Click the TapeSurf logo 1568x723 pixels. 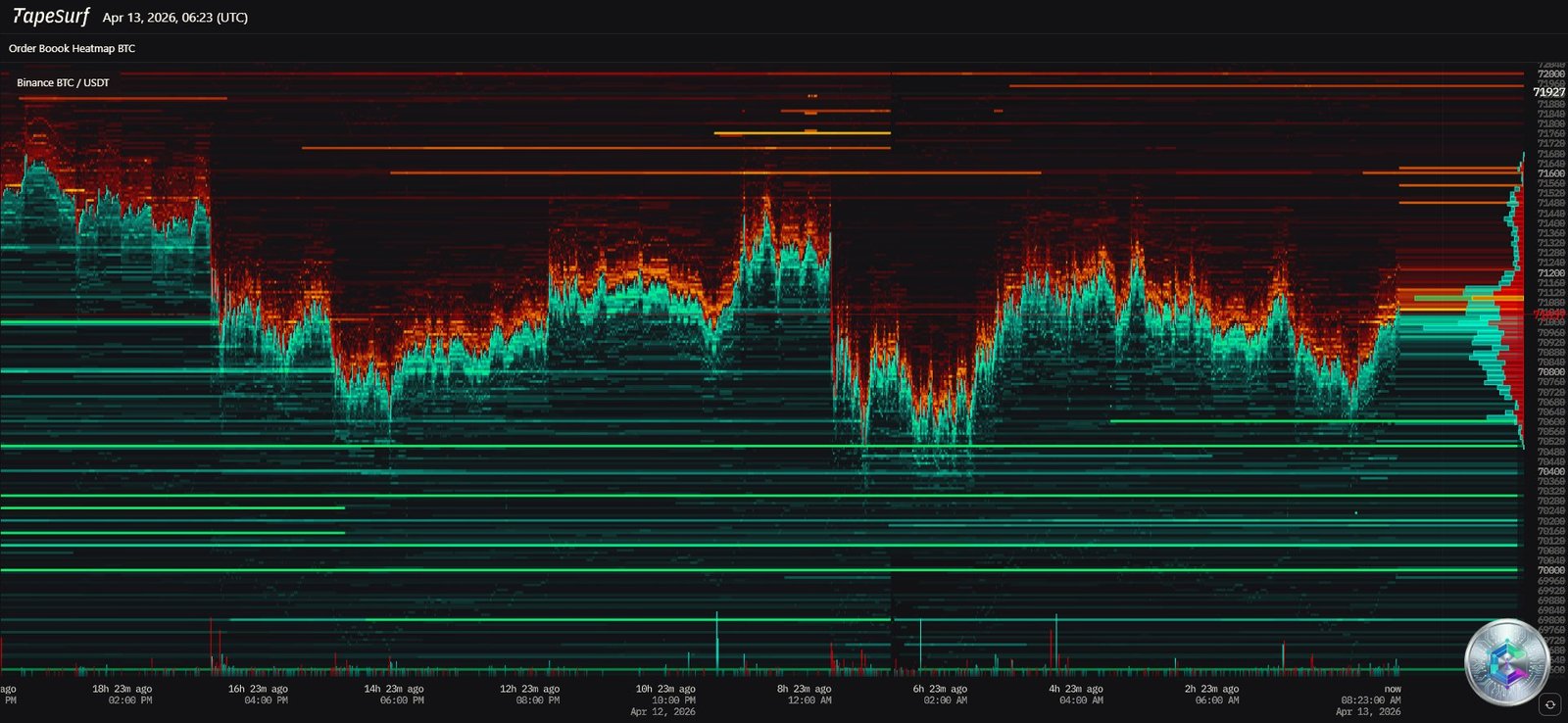pos(51,17)
